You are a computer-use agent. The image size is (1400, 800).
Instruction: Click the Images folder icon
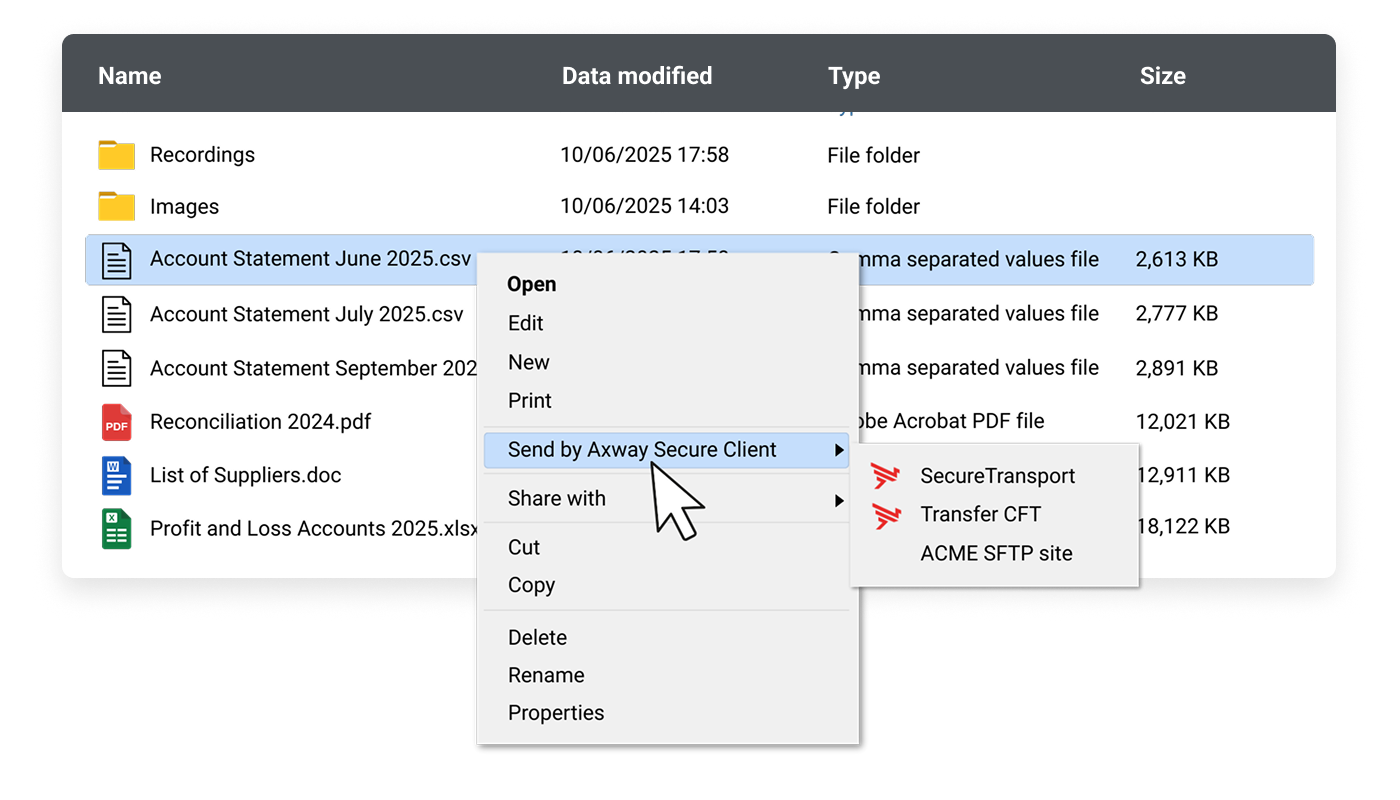117,207
